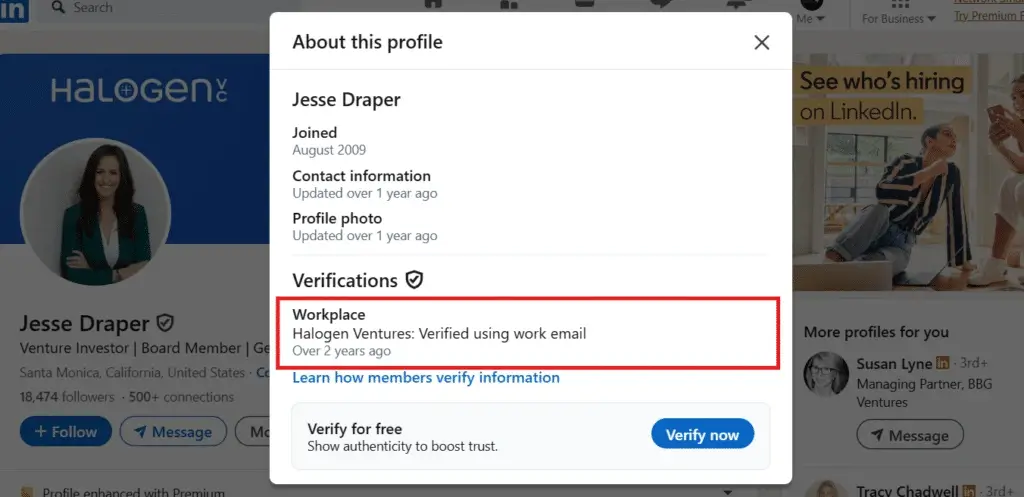Click the Verify now button
The height and width of the screenshot is (497, 1024).
pyautogui.click(x=702, y=434)
